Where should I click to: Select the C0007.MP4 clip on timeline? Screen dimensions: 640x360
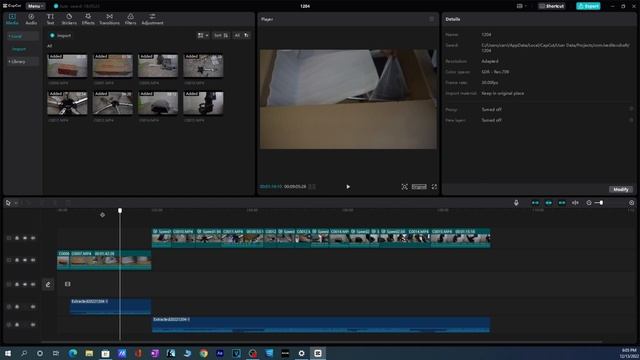point(111,260)
